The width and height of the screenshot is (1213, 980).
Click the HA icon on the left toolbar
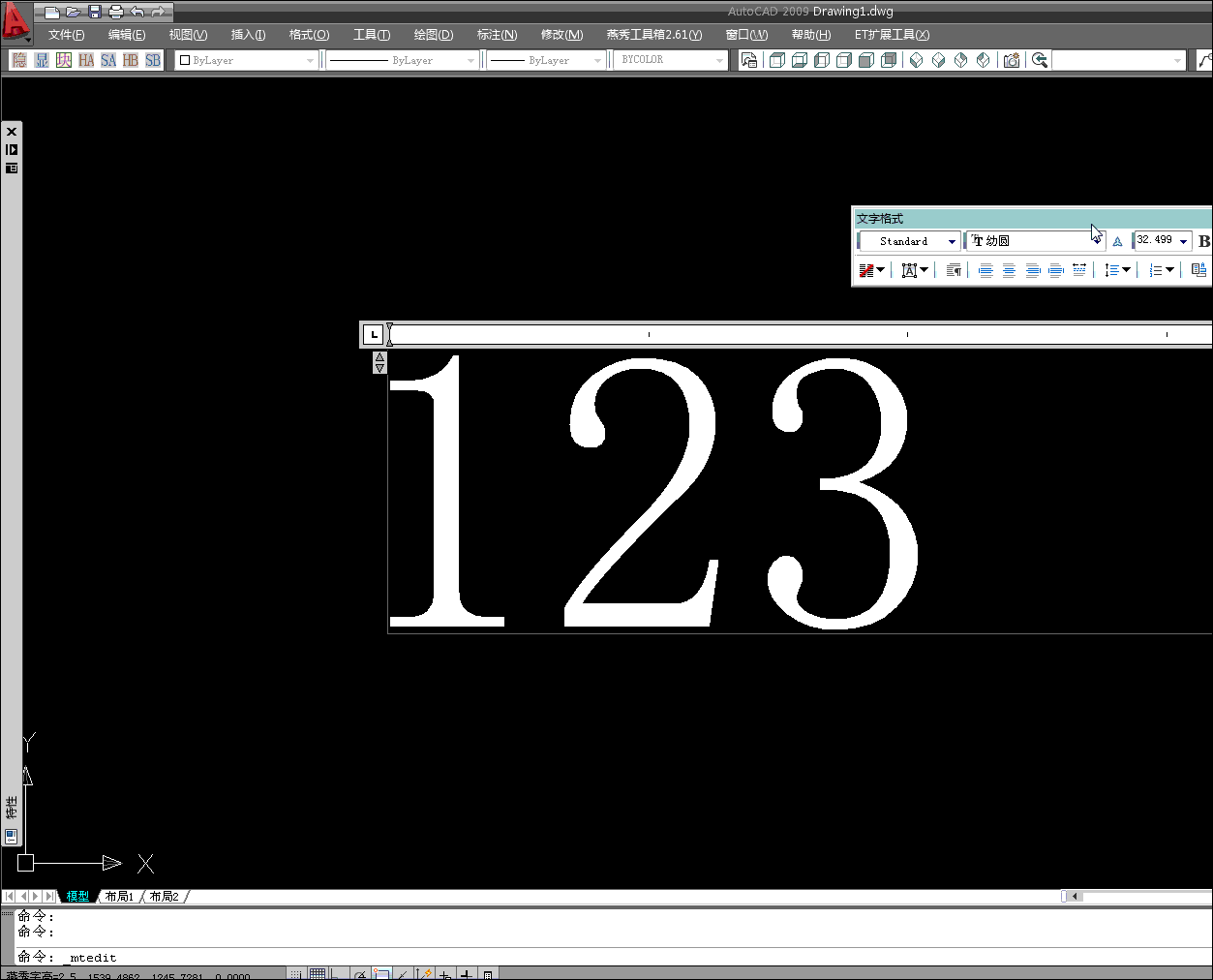(x=86, y=59)
